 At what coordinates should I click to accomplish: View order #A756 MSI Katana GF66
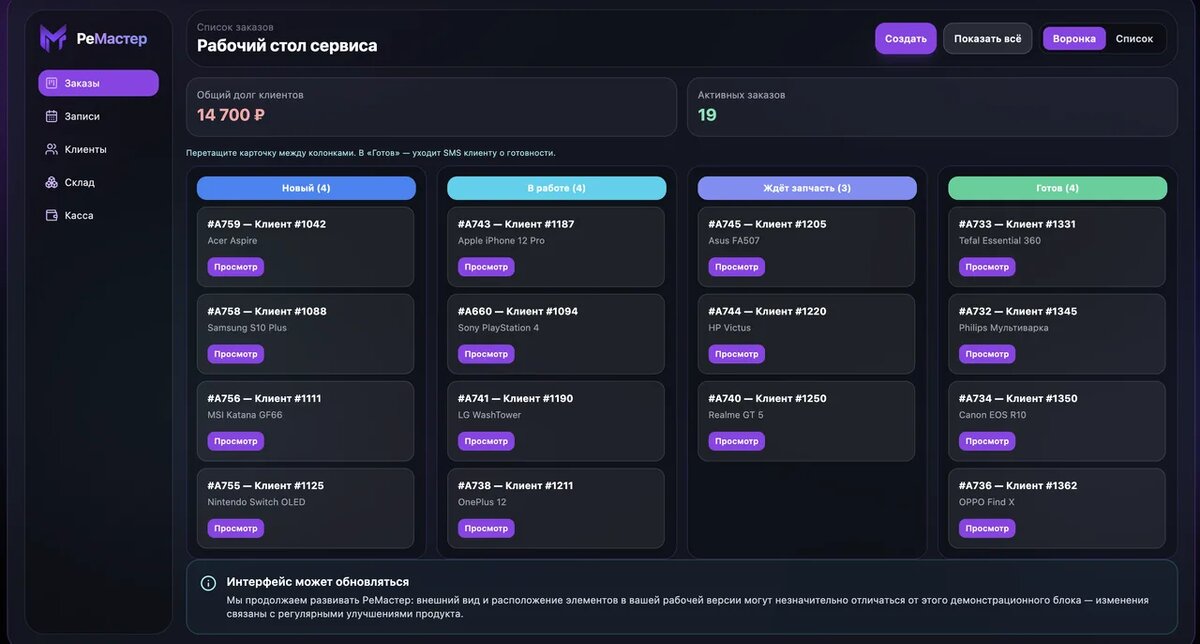[x=236, y=441]
